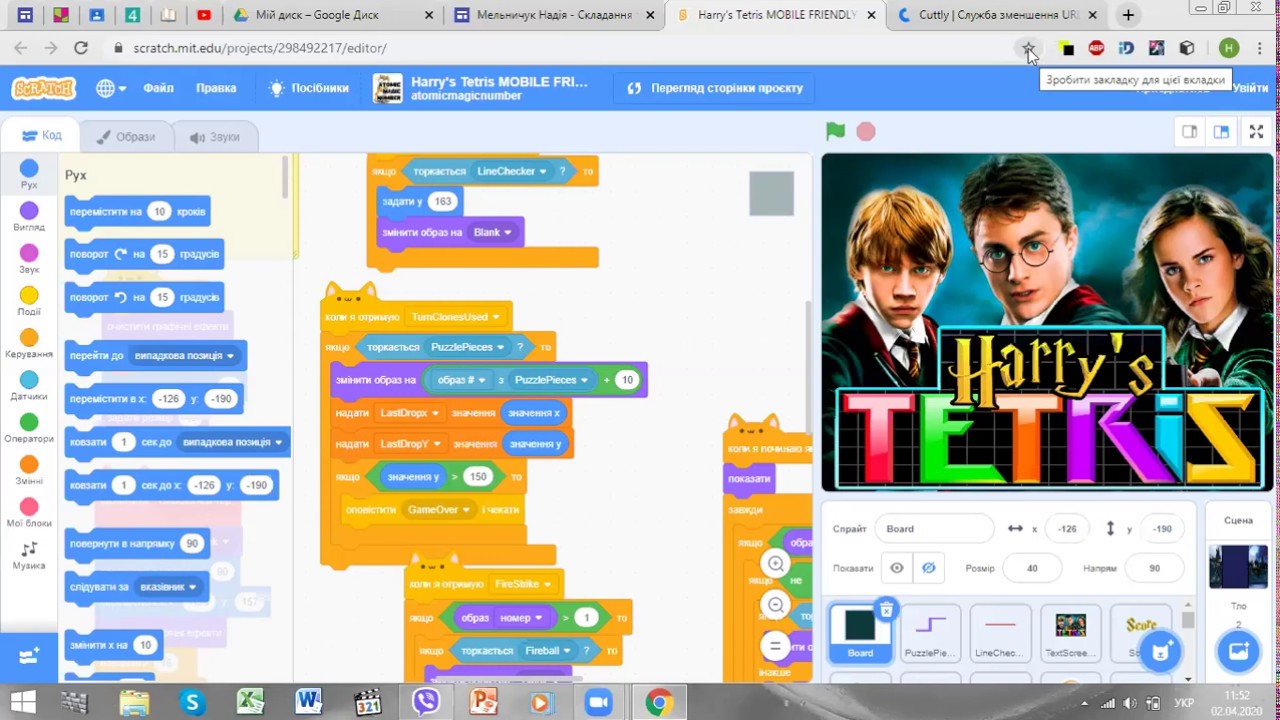Reset the workspace zoom
The image size is (1280, 720).
click(x=775, y=646)
